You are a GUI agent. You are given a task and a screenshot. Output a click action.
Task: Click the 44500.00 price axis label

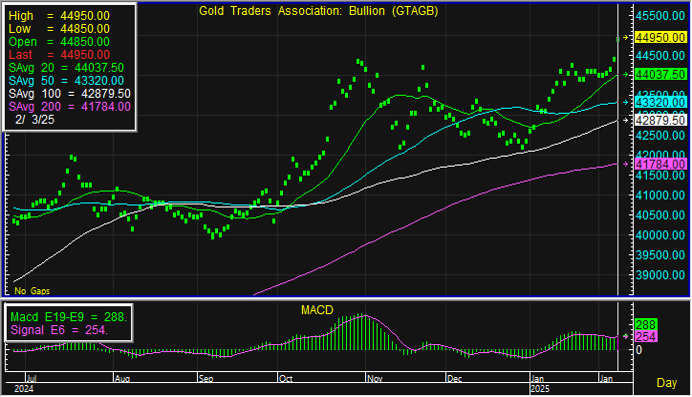pyautogui.click(x=660, y=56)
